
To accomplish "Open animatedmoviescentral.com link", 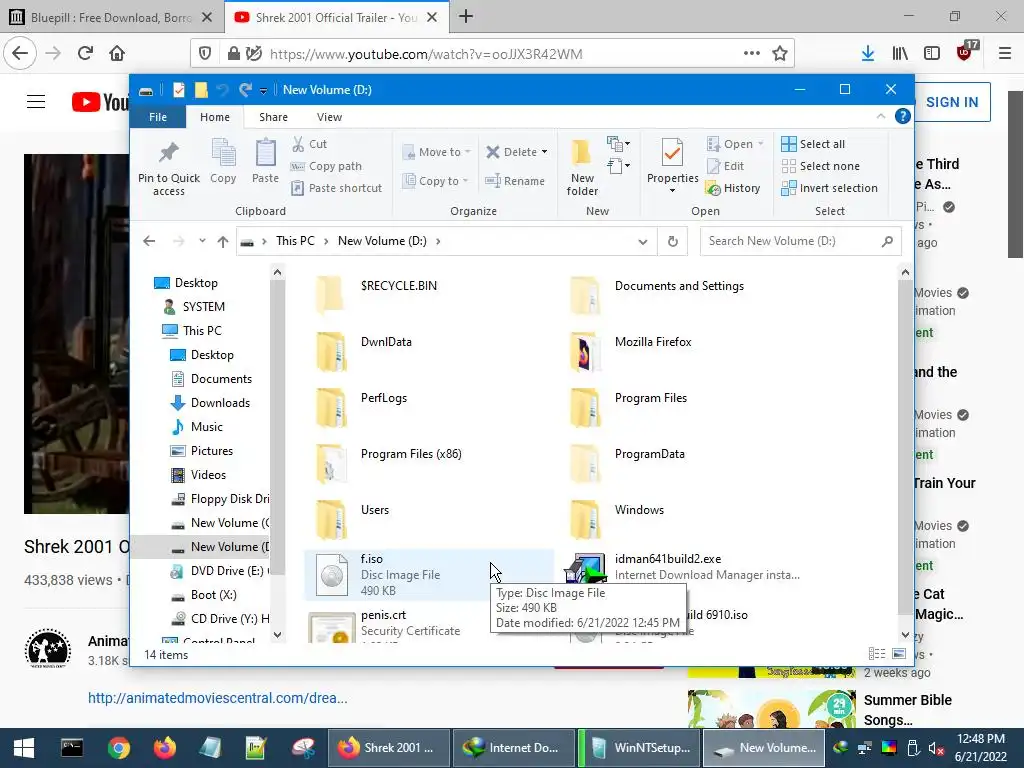I will point(217,698).
